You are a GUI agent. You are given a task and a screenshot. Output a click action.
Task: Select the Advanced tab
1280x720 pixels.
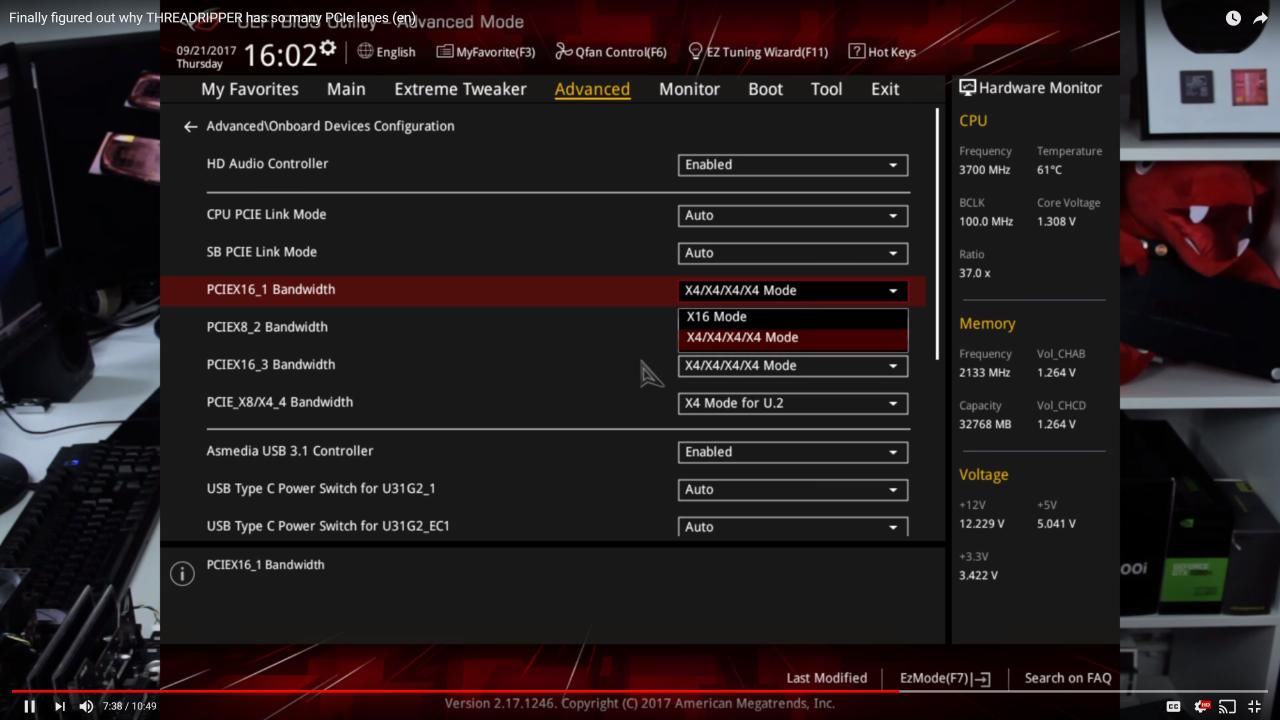(592, 89)
